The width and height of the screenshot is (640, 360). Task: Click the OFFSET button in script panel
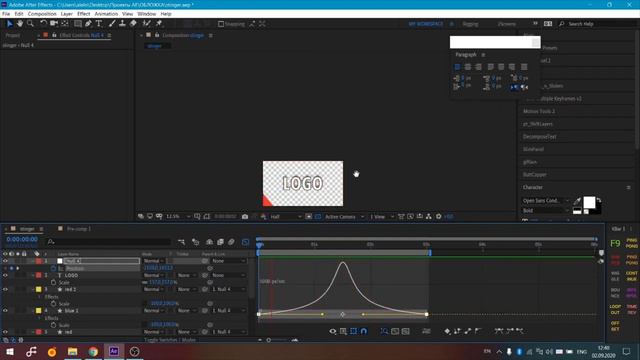coord(615,326)
